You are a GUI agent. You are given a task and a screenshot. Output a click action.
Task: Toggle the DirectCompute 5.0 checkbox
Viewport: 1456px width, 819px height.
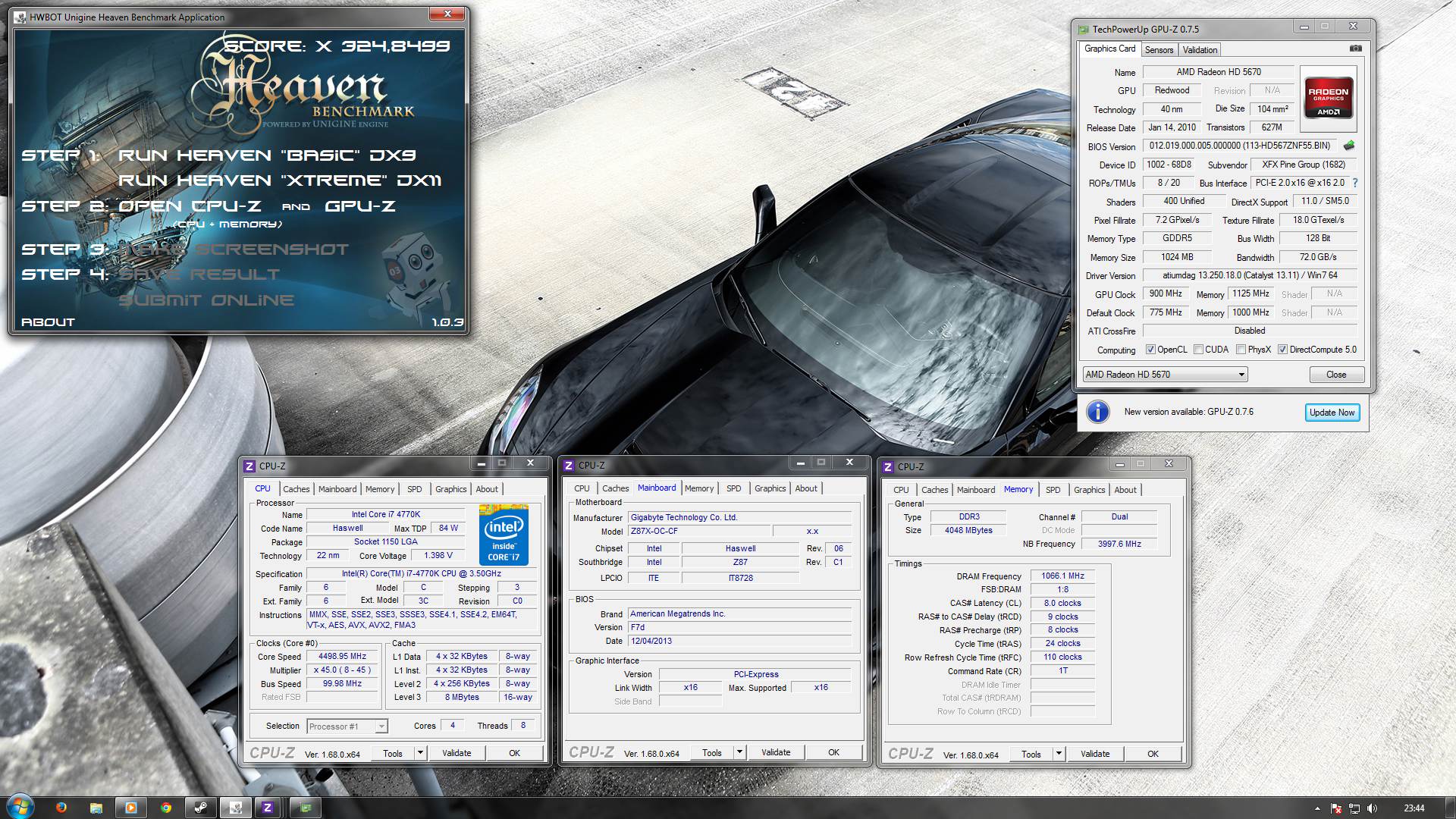[x=1282, y=350]
